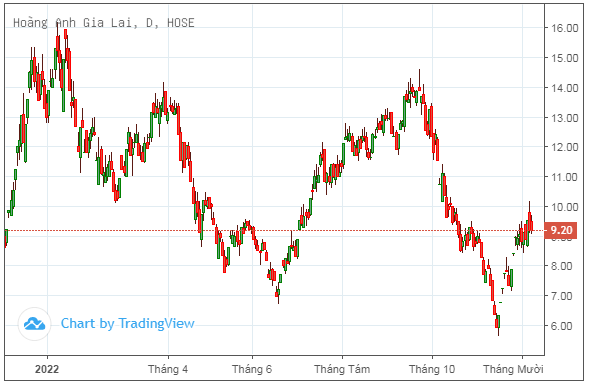Click the 2022 label on time axis

pos(47,369)
